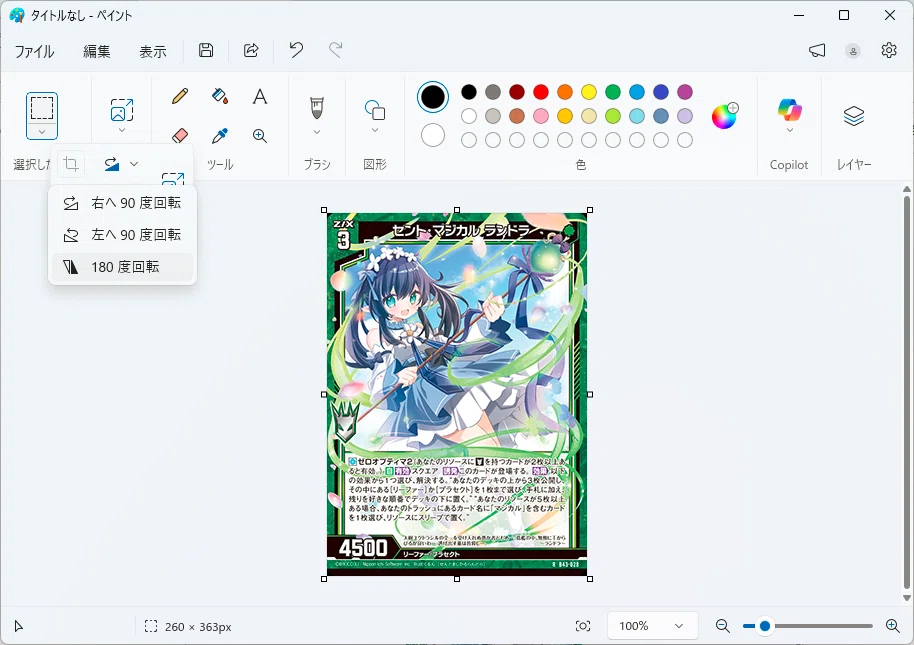Pick the indigo color swatch

click(660, 91)
